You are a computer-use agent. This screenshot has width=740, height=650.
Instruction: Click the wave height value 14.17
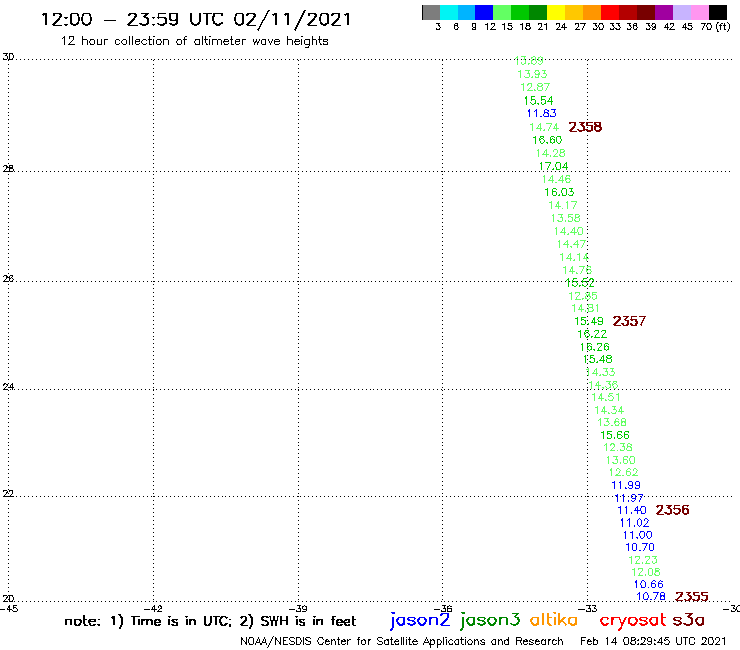pyautogui.click(x=563, y=205)
